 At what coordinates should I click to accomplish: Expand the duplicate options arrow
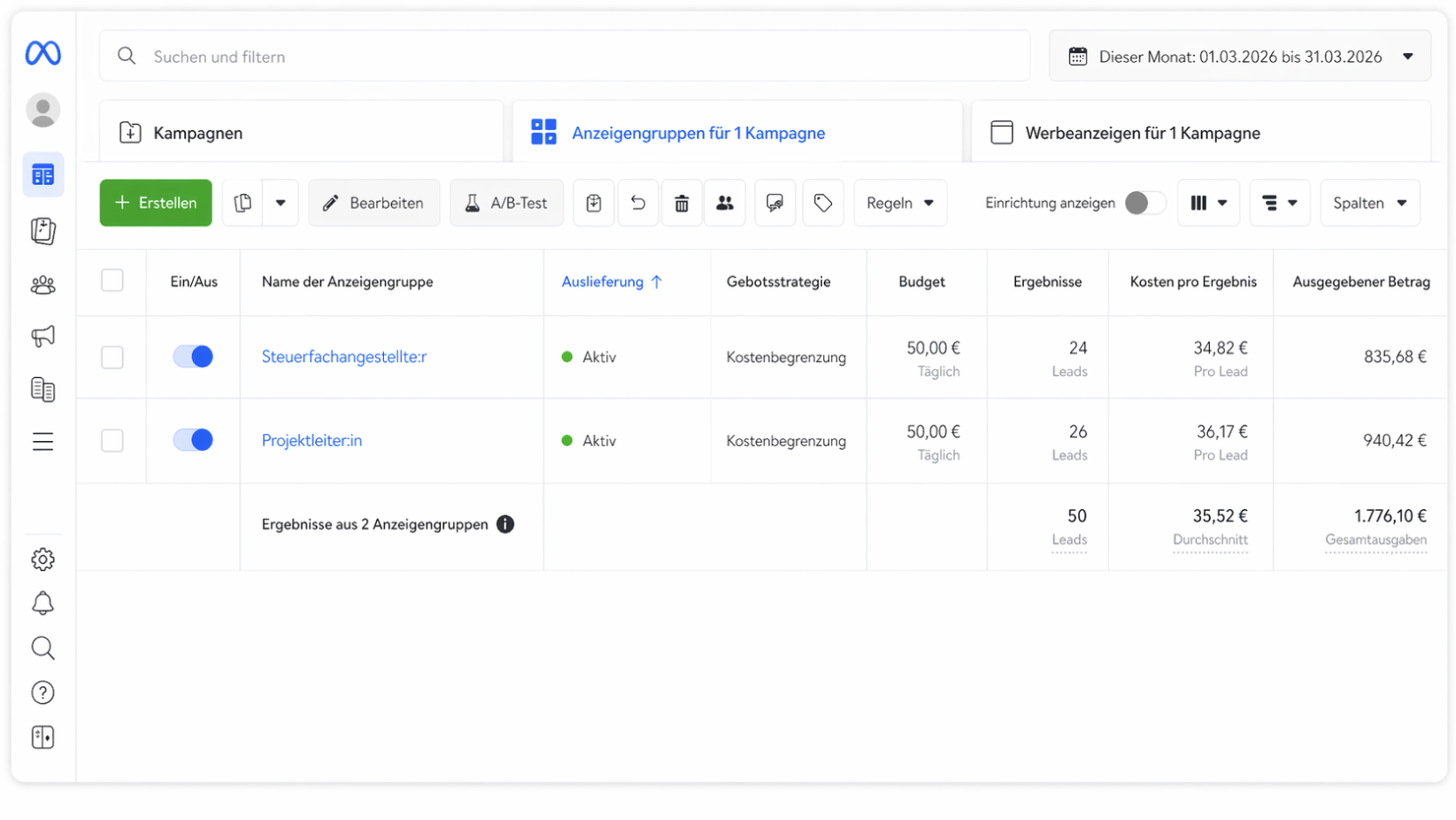[x=281, y=203]
